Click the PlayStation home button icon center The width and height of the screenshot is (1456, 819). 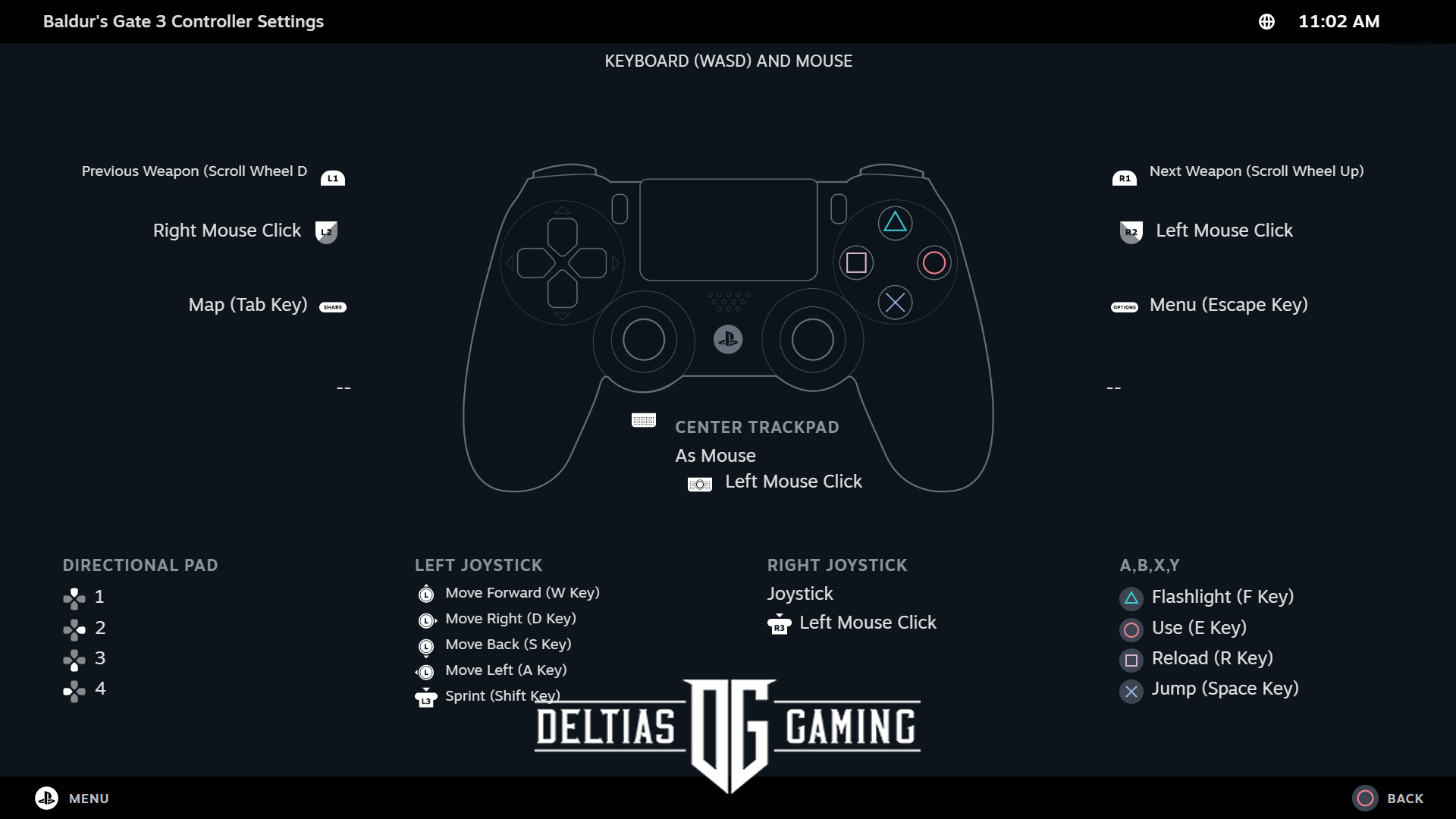pos(728,340)
